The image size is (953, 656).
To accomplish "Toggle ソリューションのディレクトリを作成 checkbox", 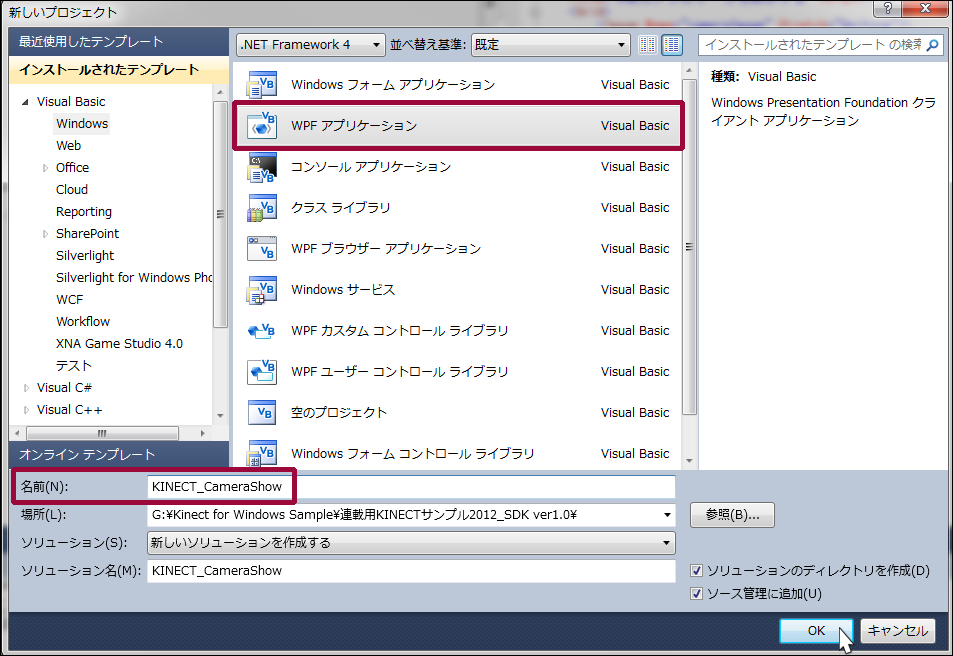I will [x=697, y=571].
